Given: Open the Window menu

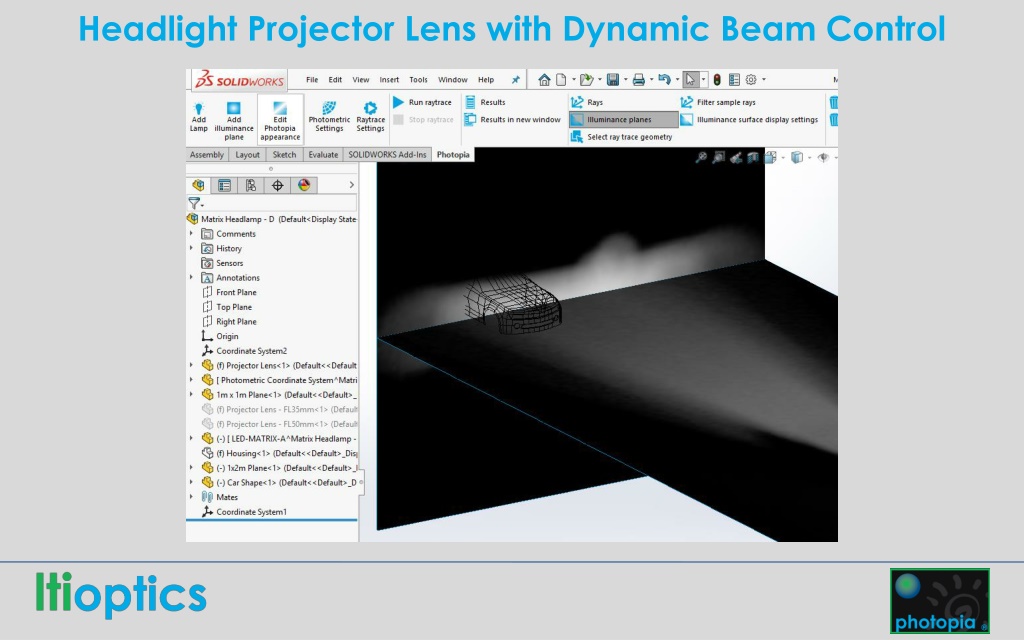Looking at the screenshot, I should [453, 80].
